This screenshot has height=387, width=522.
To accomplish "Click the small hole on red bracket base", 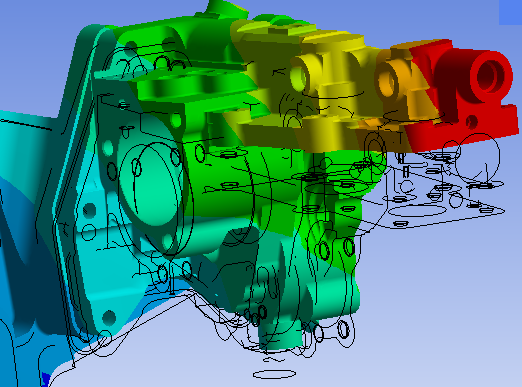I will pos(471,122).
